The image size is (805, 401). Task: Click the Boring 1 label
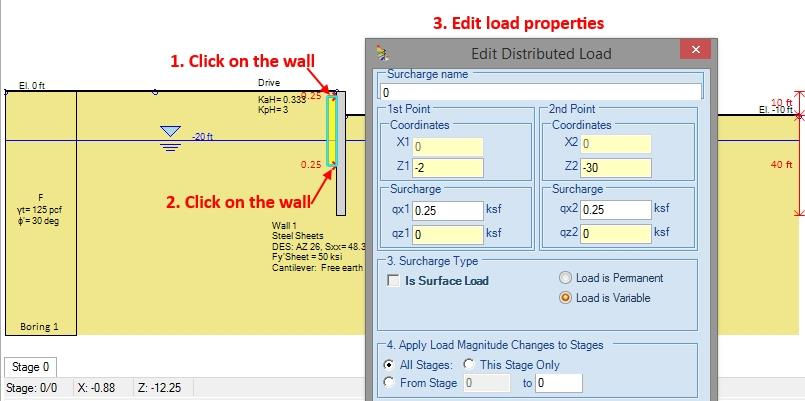click(40, 327)
